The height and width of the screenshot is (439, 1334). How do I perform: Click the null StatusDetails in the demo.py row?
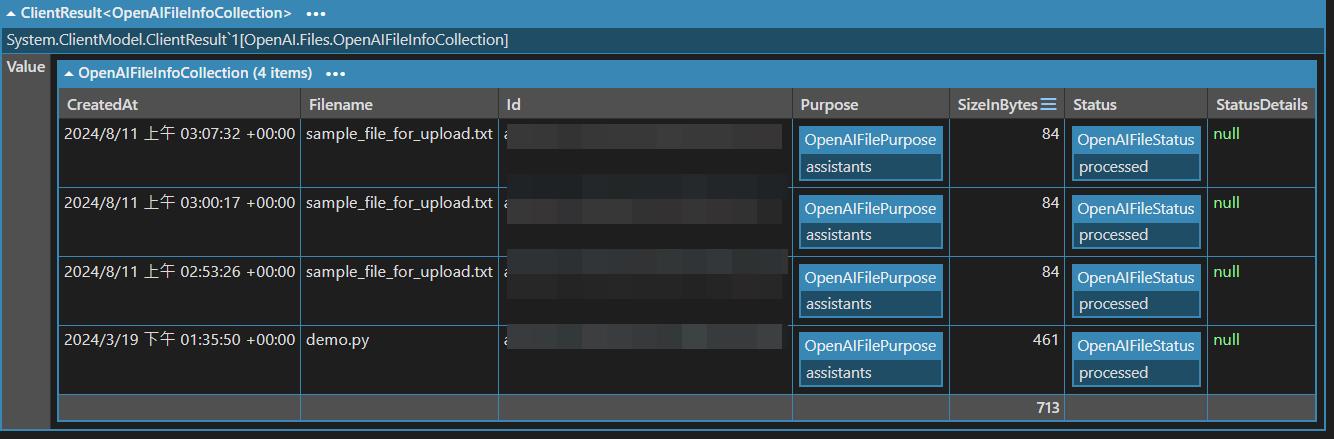pos(1226,340)
